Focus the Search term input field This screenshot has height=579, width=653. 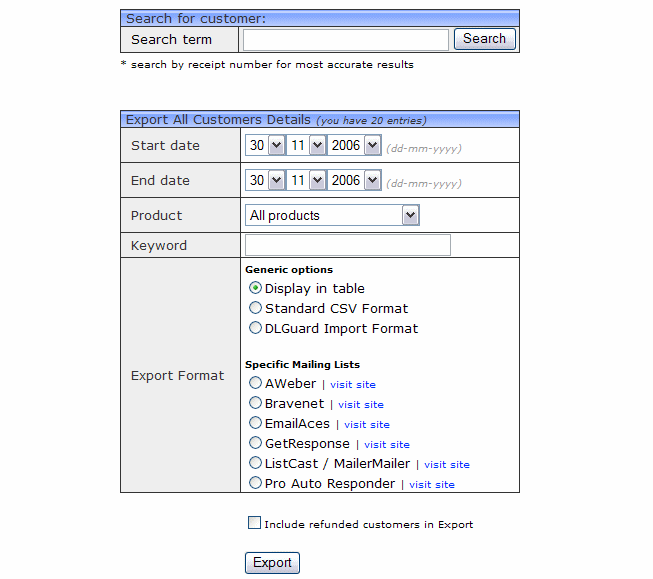pyautogui.click(x=345, y=40)
